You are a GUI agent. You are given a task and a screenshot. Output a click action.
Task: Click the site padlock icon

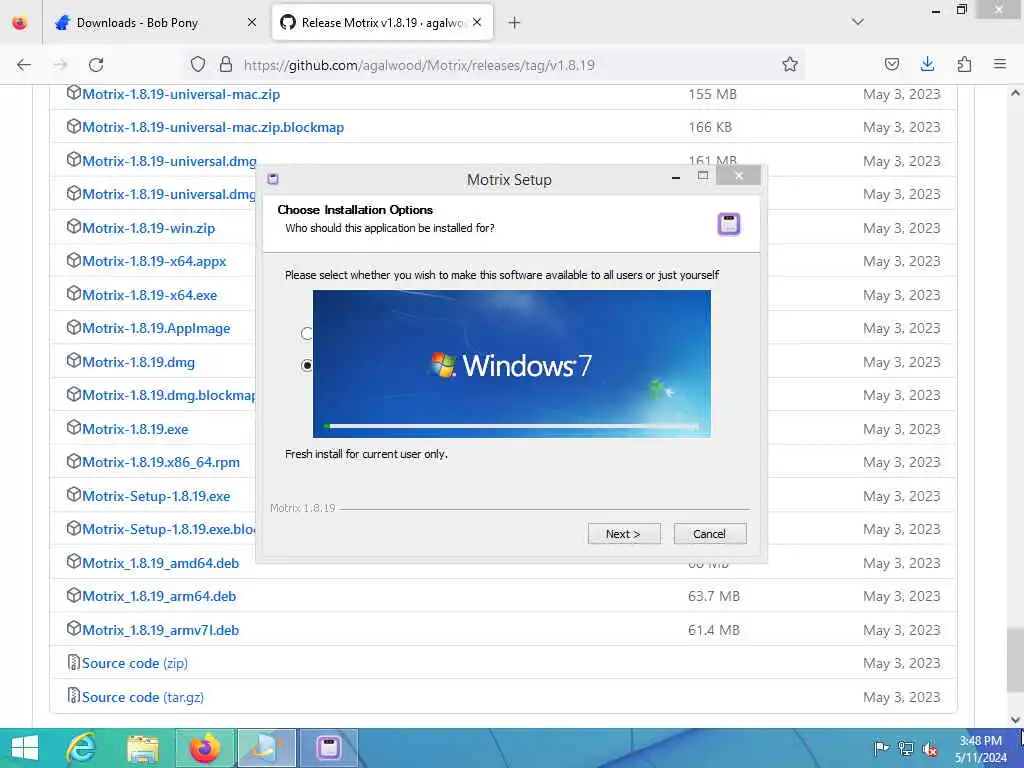pos(226,64)
